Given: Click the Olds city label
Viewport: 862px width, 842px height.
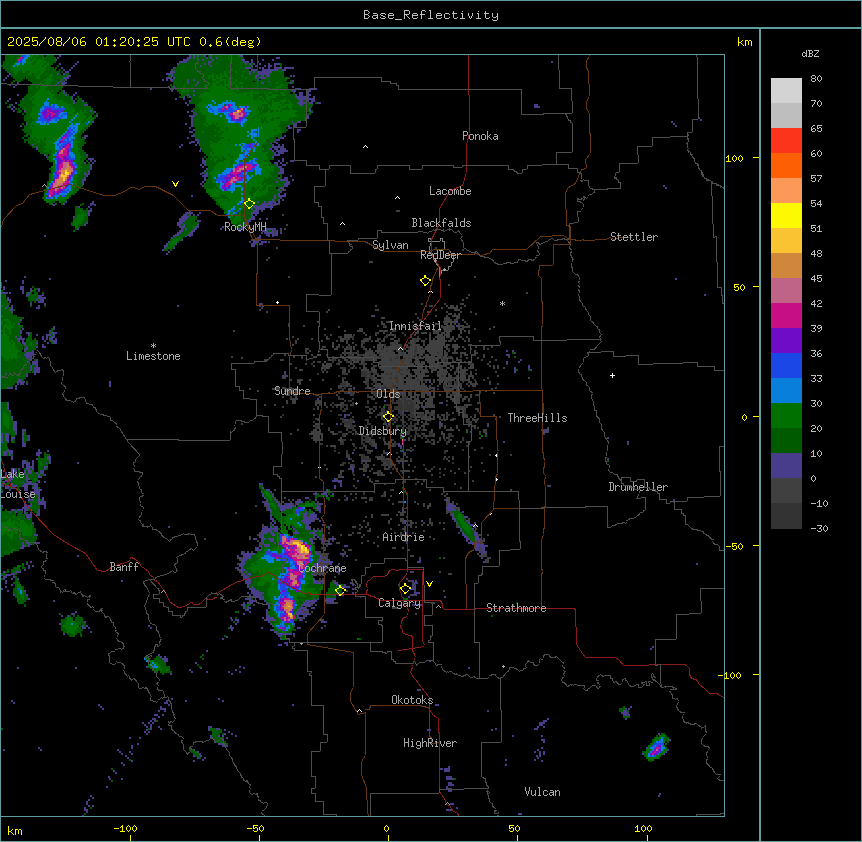Looking at the screenshot, I should click(x=388, y=394).
